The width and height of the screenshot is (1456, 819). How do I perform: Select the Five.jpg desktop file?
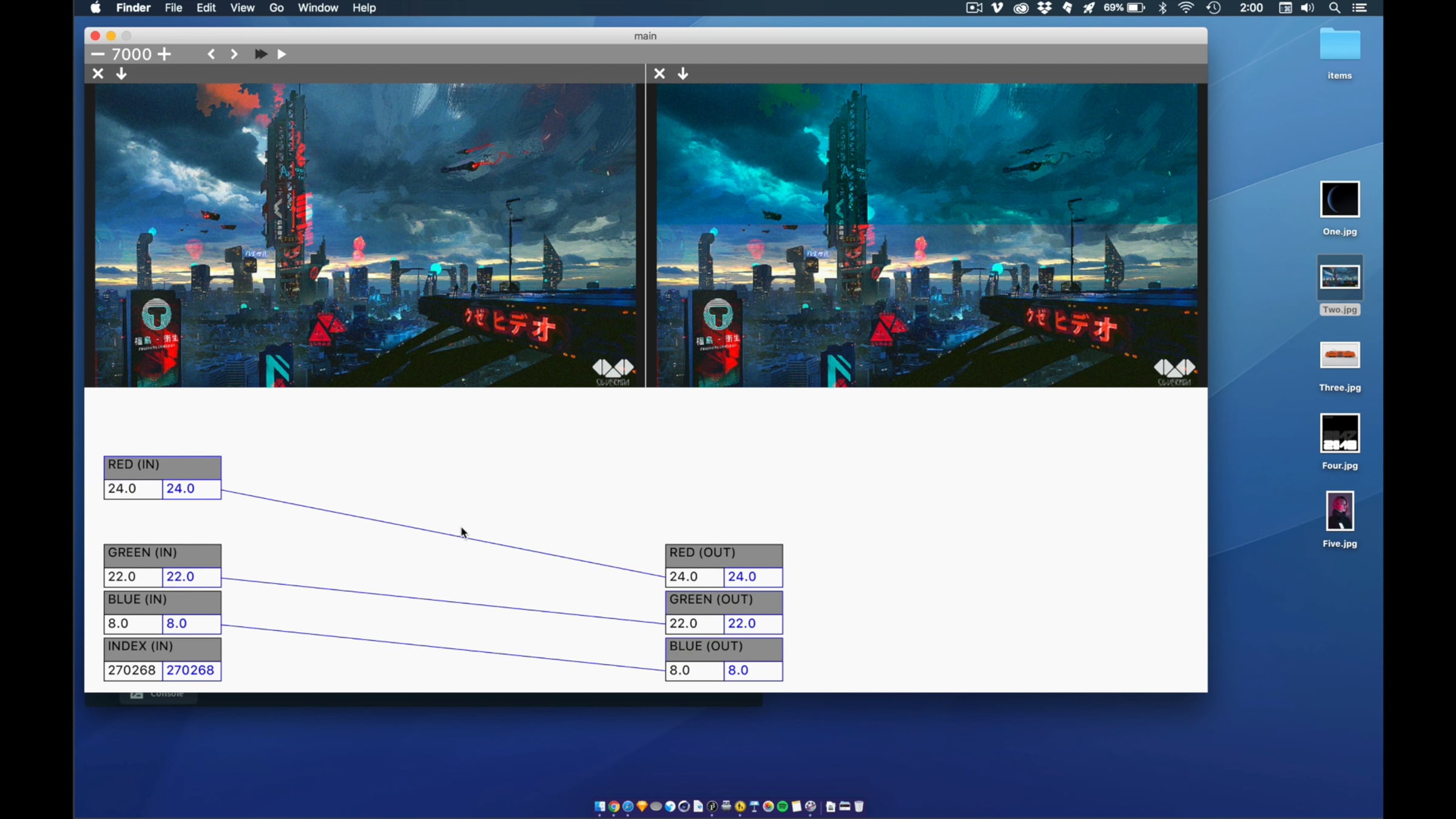(1340, 520)
